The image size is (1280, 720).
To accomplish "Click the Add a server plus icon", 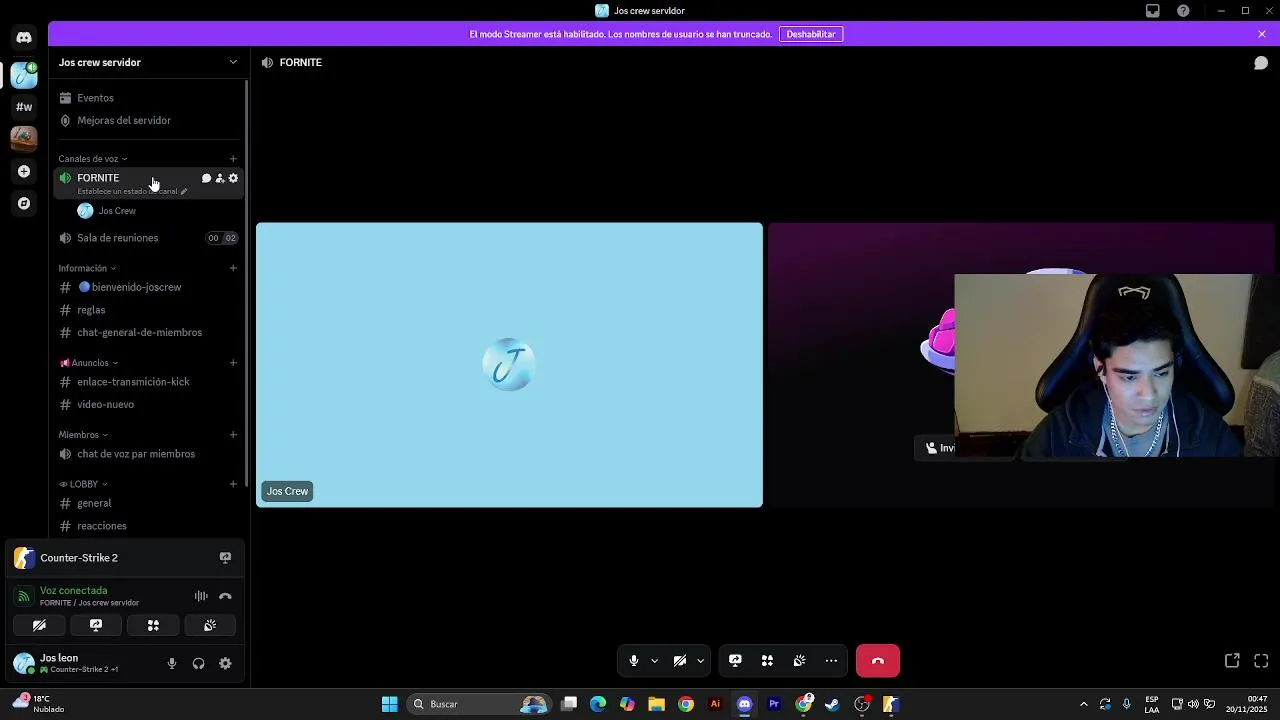I will click(x=24, y=171).
